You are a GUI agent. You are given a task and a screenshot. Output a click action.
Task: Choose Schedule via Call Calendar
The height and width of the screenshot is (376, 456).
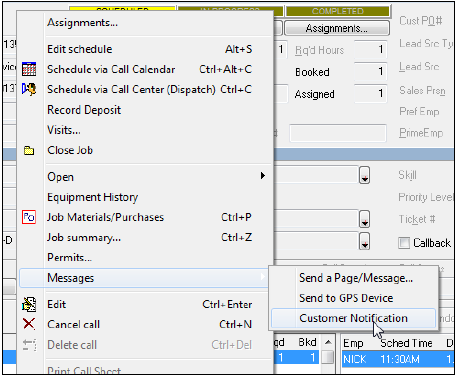146,69
